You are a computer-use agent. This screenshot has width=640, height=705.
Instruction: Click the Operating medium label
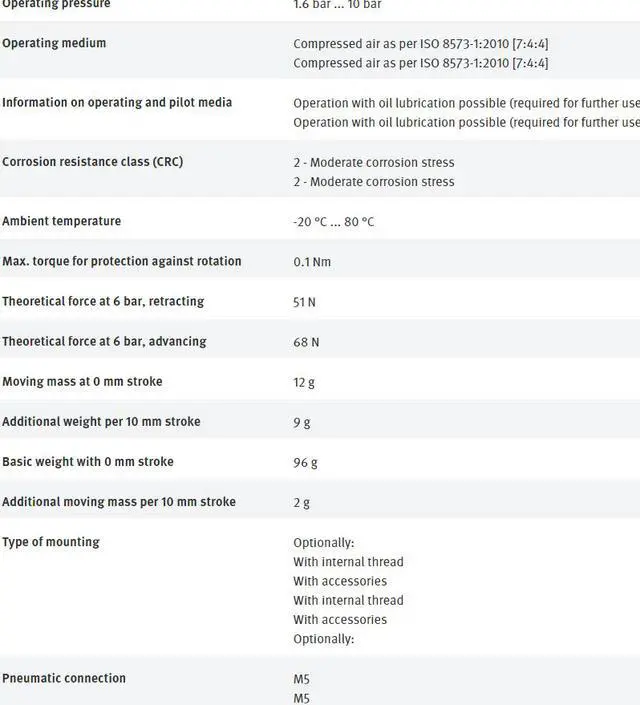54,43
